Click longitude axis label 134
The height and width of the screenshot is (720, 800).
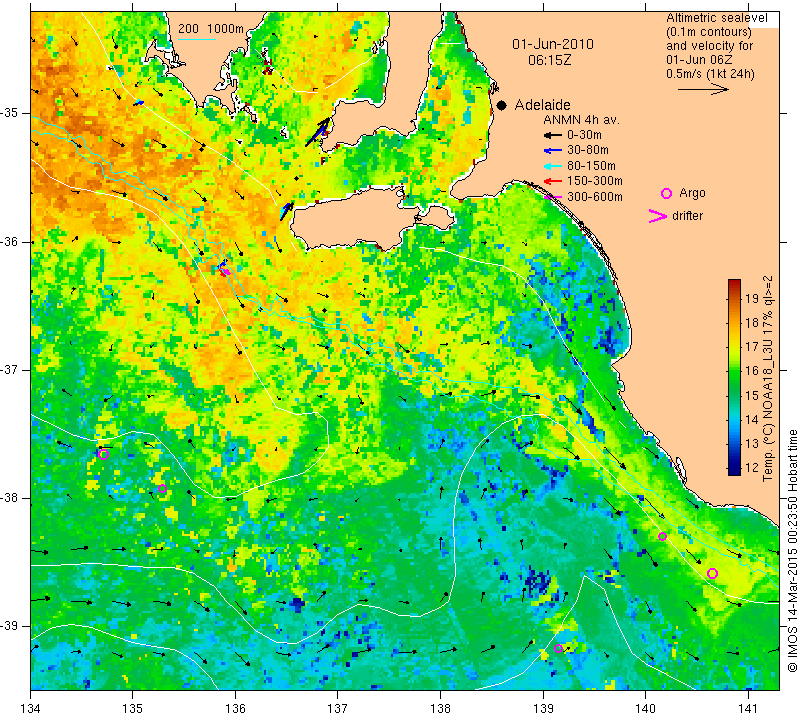point(31,709)
